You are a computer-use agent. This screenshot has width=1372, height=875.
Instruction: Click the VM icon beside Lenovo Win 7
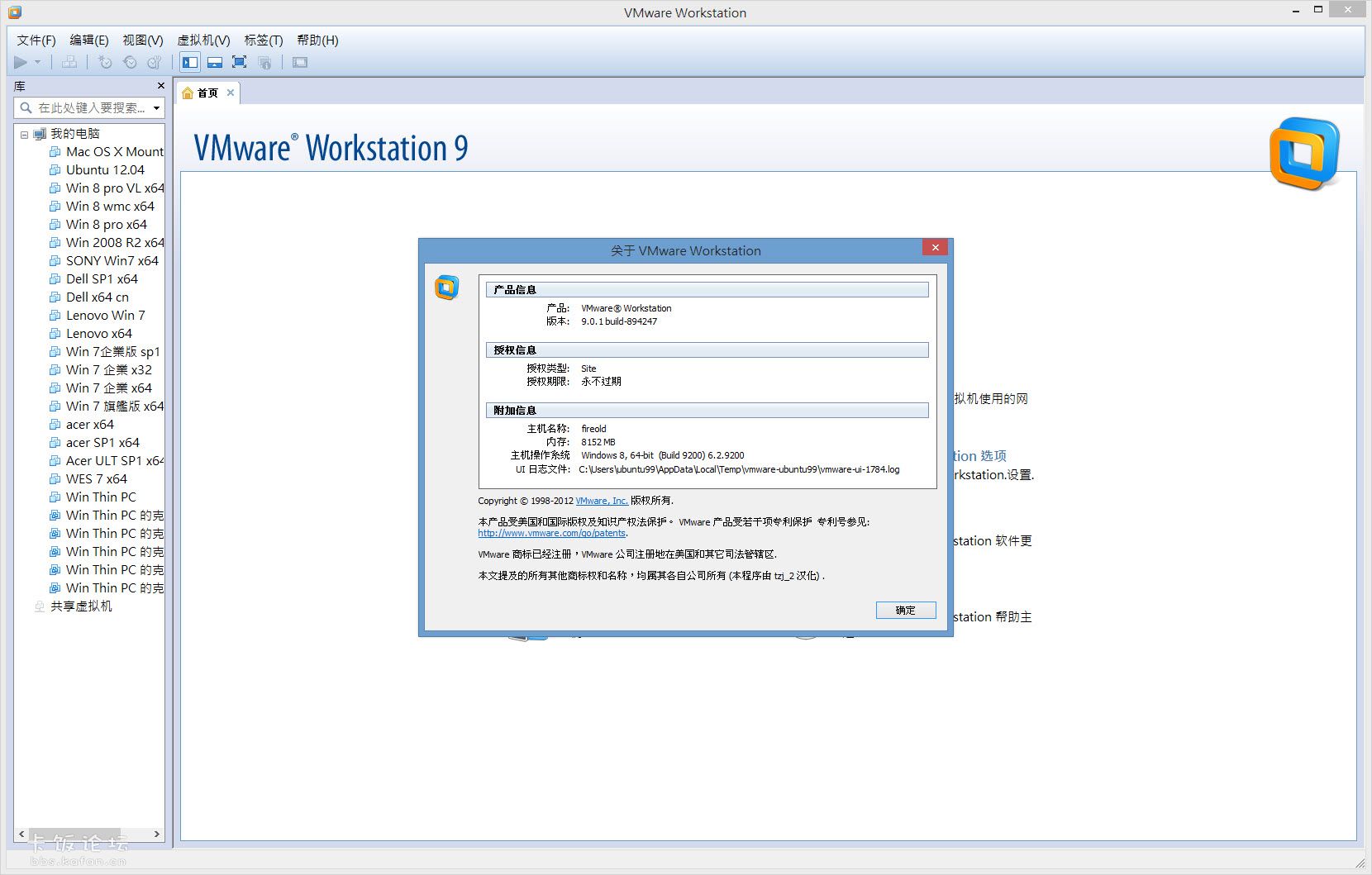[x=55, y=315]
